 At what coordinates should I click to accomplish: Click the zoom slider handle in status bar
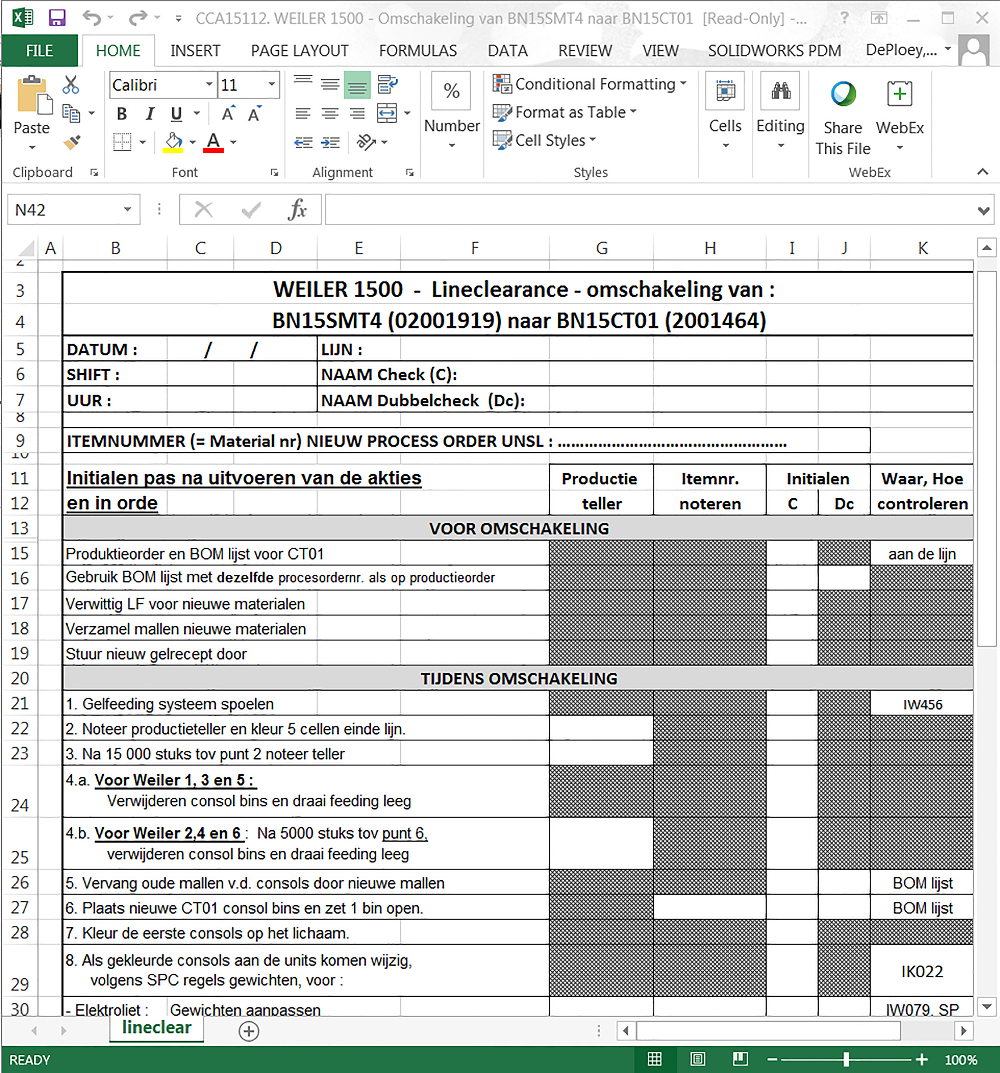coord(847,1059)
